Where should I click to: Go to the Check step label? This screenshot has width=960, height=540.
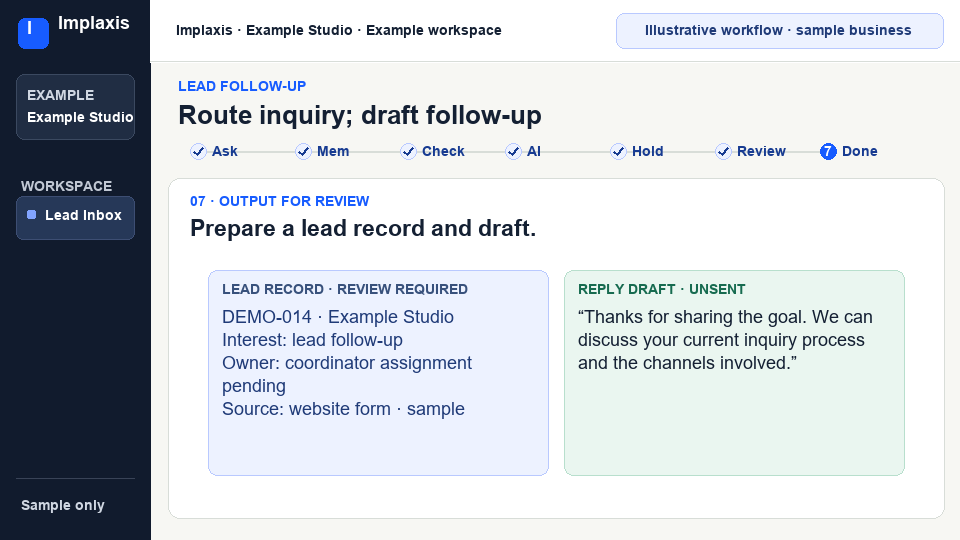coord(443,151)
